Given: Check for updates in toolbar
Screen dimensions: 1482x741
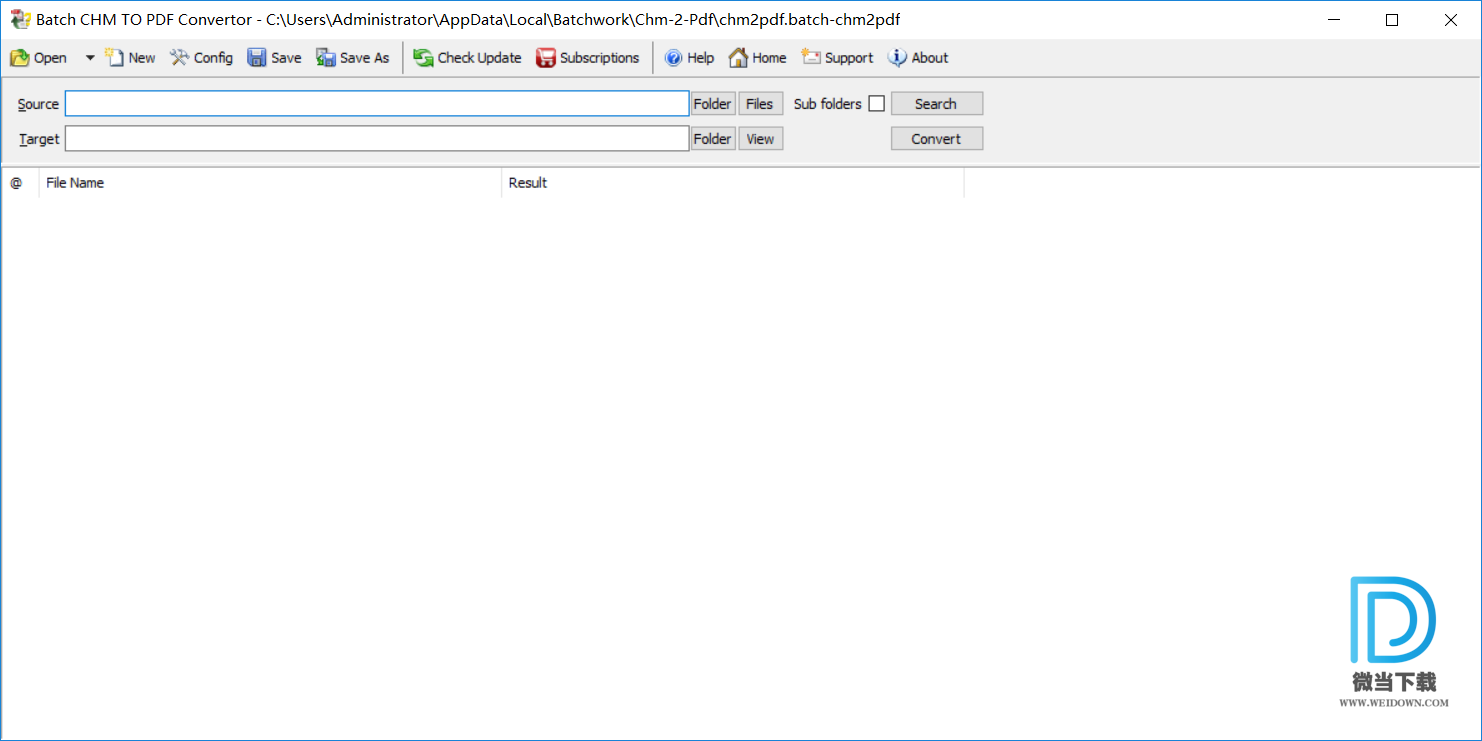Looking at the screenshot, I should (x=467, y=58).
